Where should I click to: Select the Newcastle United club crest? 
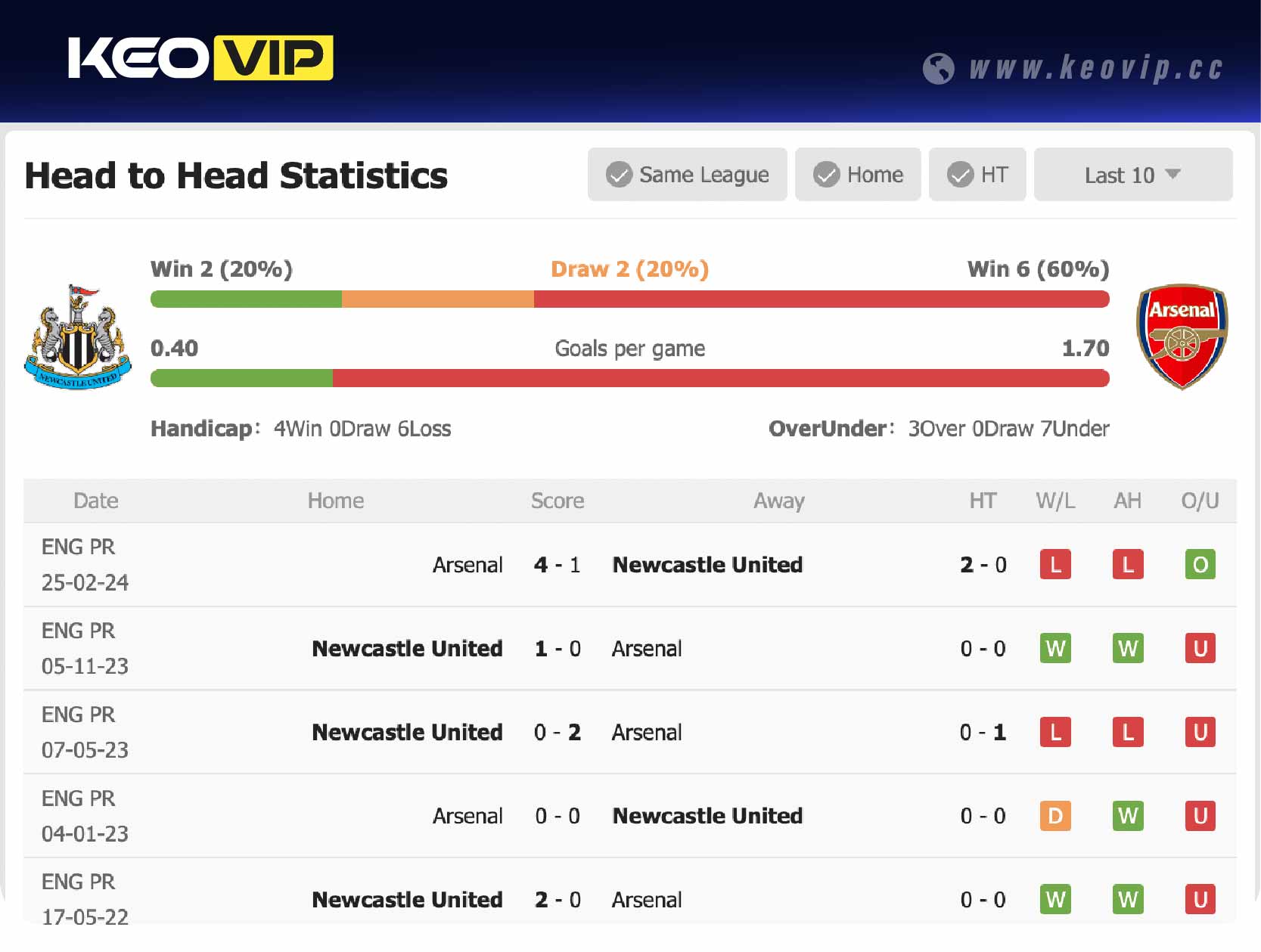(x=78, y=336)
